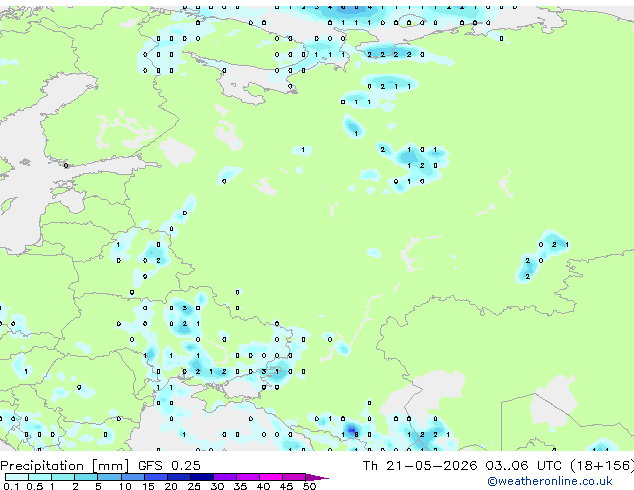The width and height of the screenshot is (634, 490).
Task: Pick the 2–5 mm legend swatch
Action: click(86, 477)
